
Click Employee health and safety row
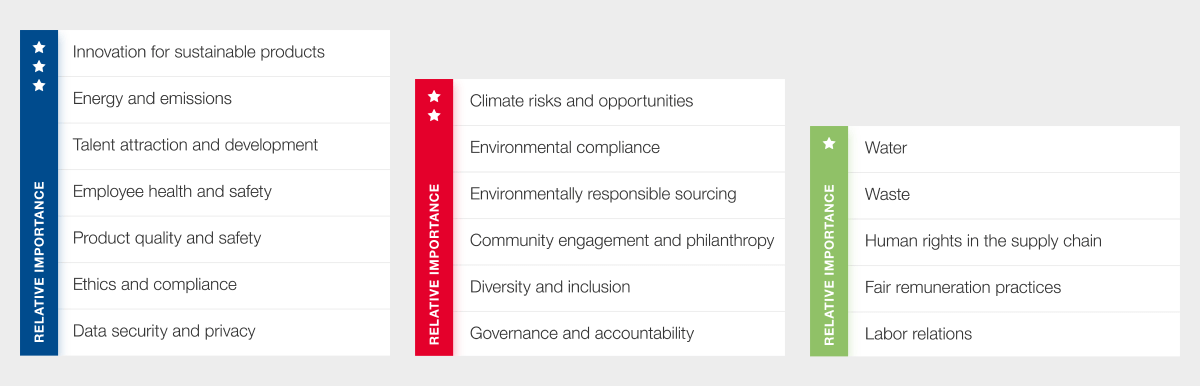click(224, 192)
